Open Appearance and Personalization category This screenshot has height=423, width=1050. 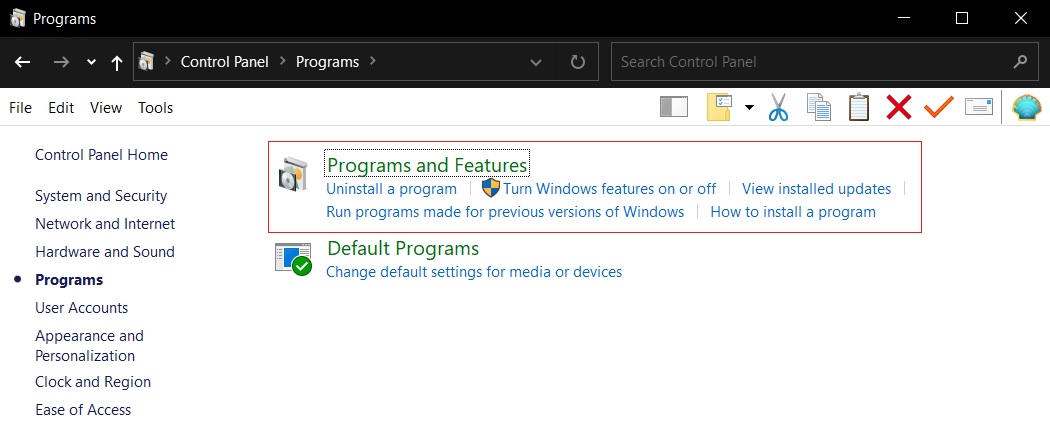[x=89, y=345]
